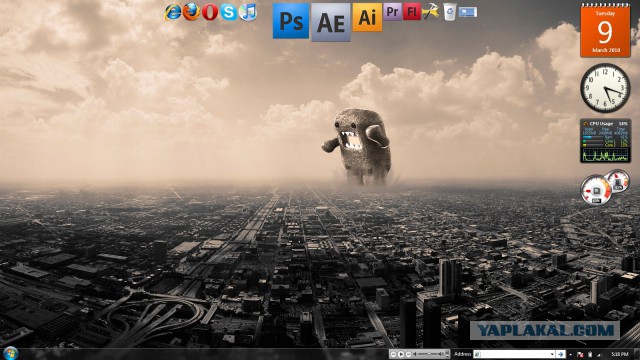Image resolution: width=640 pixels, height=360 pixels.
Task: Launch Skype from the dock
Action: click(x=229, y=12)
